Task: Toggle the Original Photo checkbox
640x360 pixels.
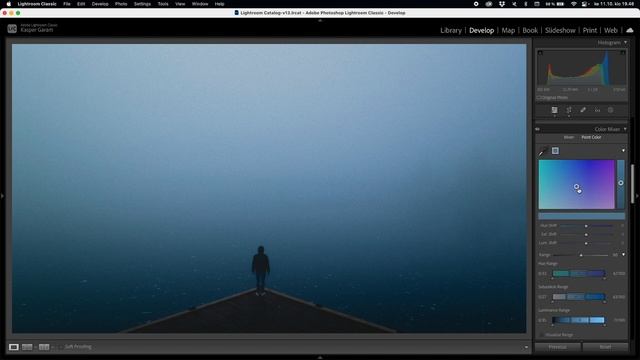Action: 538,98
